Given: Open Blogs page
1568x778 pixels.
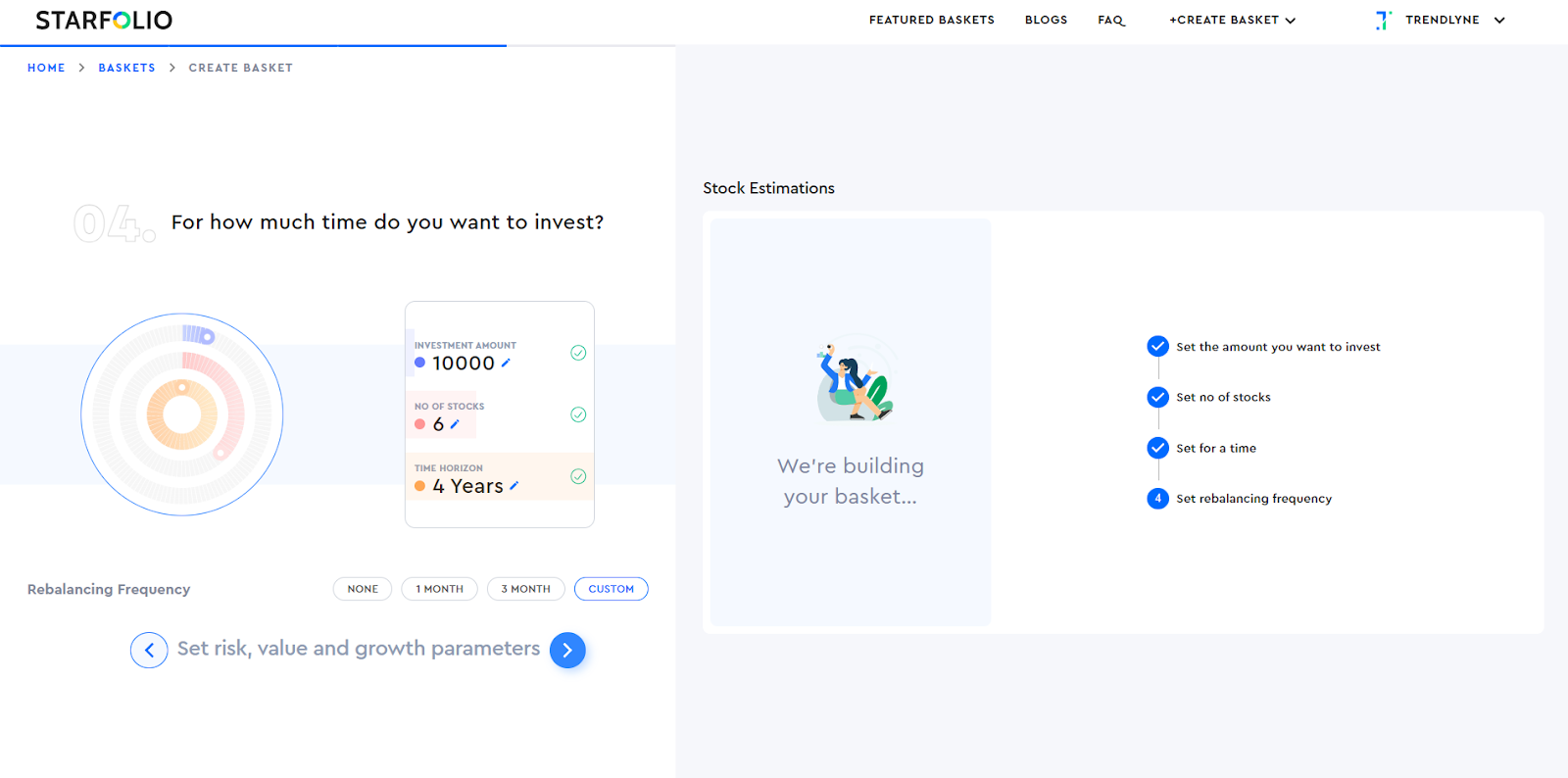Looking at the screenshot, I should 1046,20.
